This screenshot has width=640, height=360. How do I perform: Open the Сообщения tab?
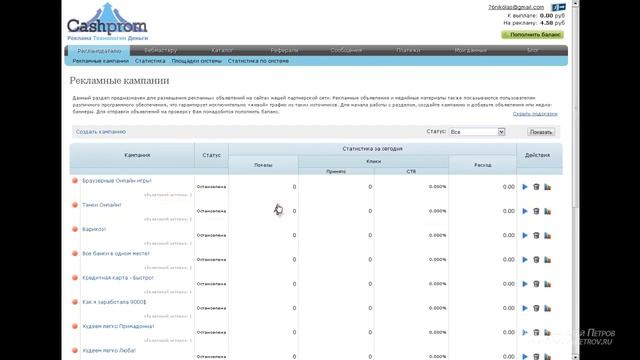(346, 50)
